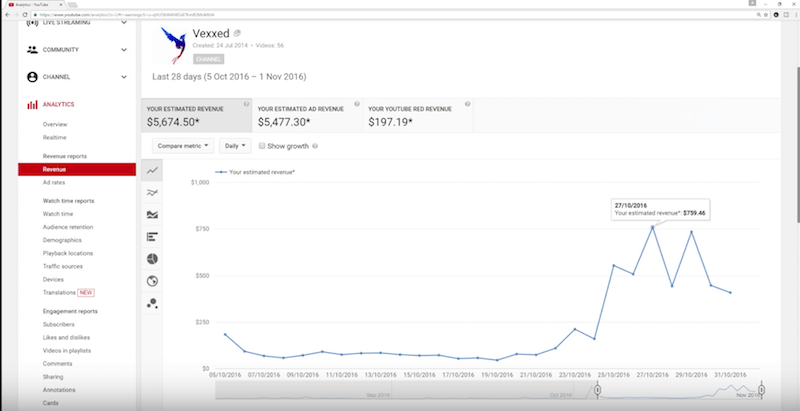Image resolution: width=800 pixels, height=411 pixels.
Task: Open the Analytics - YouTube browser tab
Action: [x=35, y=4]
